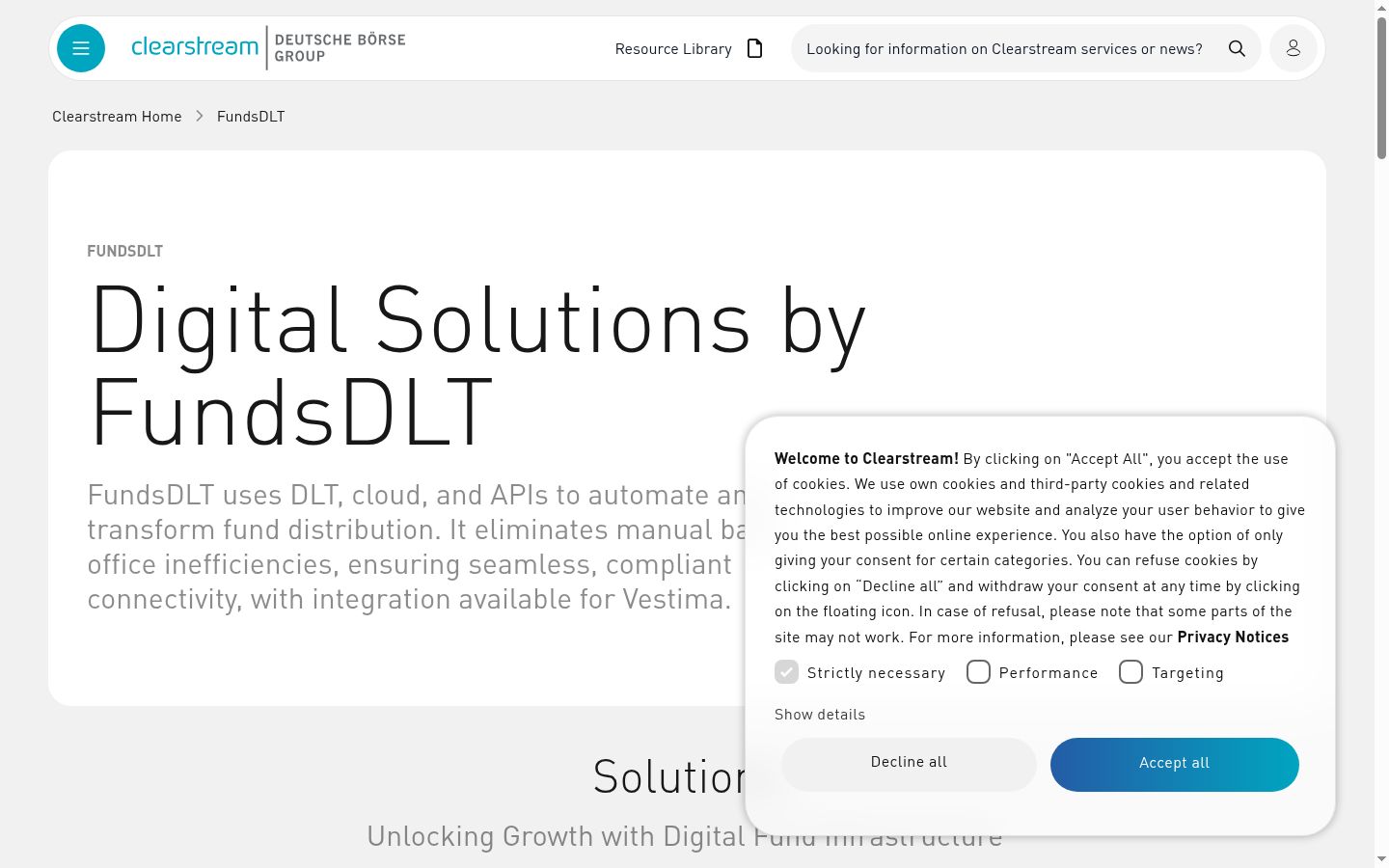The height and width of the screenshot is (868, 1389).
Task: Toggle the Strictly necessary checkbox
Action: [x=787, y=672]
